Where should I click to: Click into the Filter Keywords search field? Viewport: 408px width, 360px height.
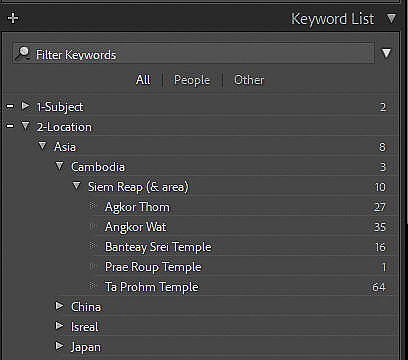click(x=193, y=54)
